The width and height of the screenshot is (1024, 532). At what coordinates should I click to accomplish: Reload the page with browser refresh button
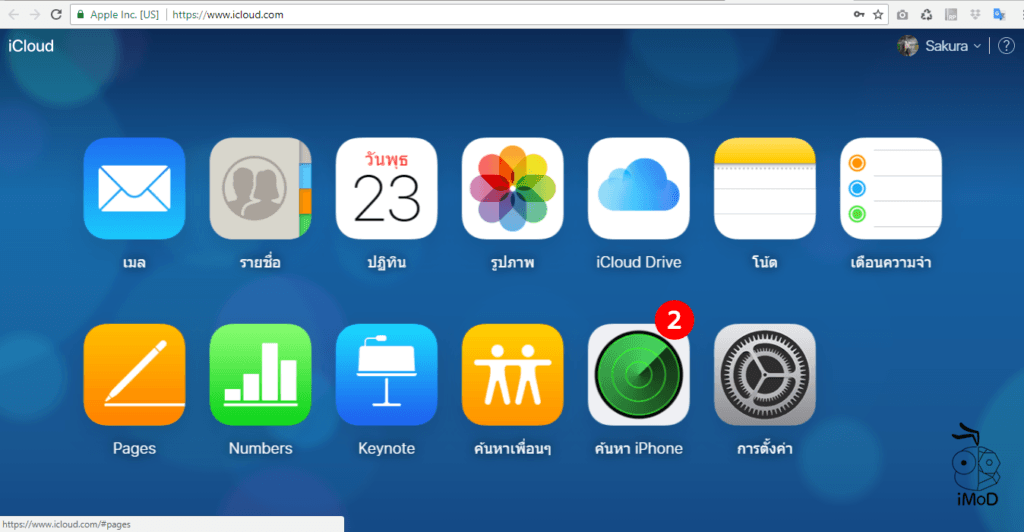click(x=56, y=14)
